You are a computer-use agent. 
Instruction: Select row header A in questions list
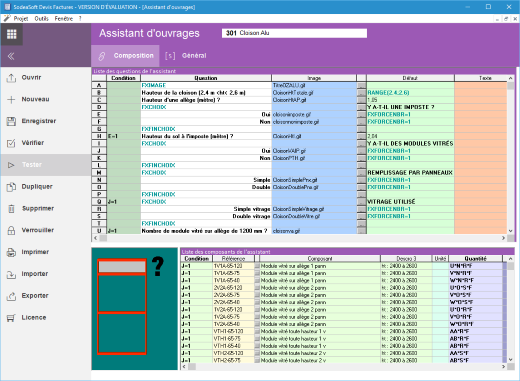(99, 86)
